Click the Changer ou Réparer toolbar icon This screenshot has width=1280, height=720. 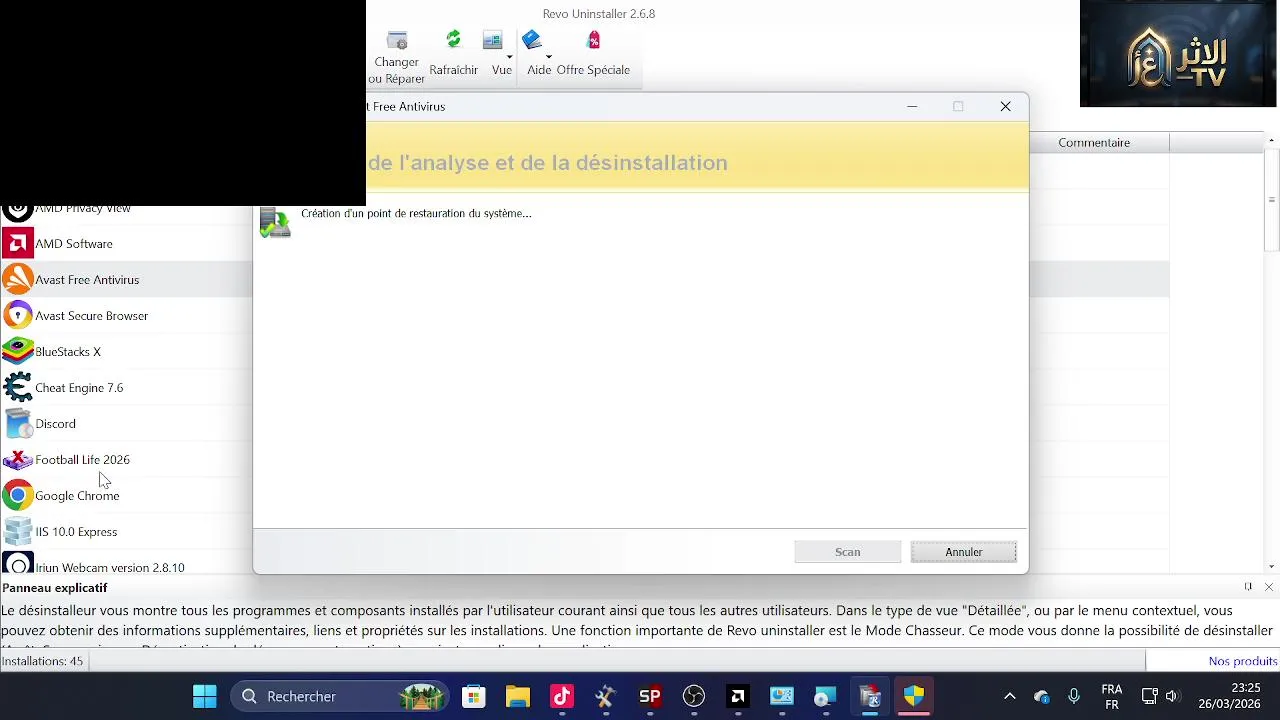coord(397,41)
